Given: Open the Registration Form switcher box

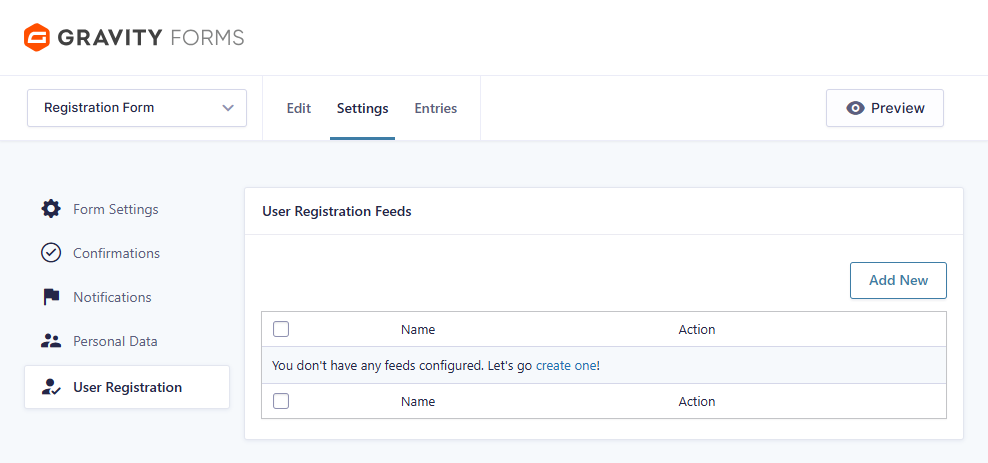Looking at the screenshot, I should tap(137, 108).
